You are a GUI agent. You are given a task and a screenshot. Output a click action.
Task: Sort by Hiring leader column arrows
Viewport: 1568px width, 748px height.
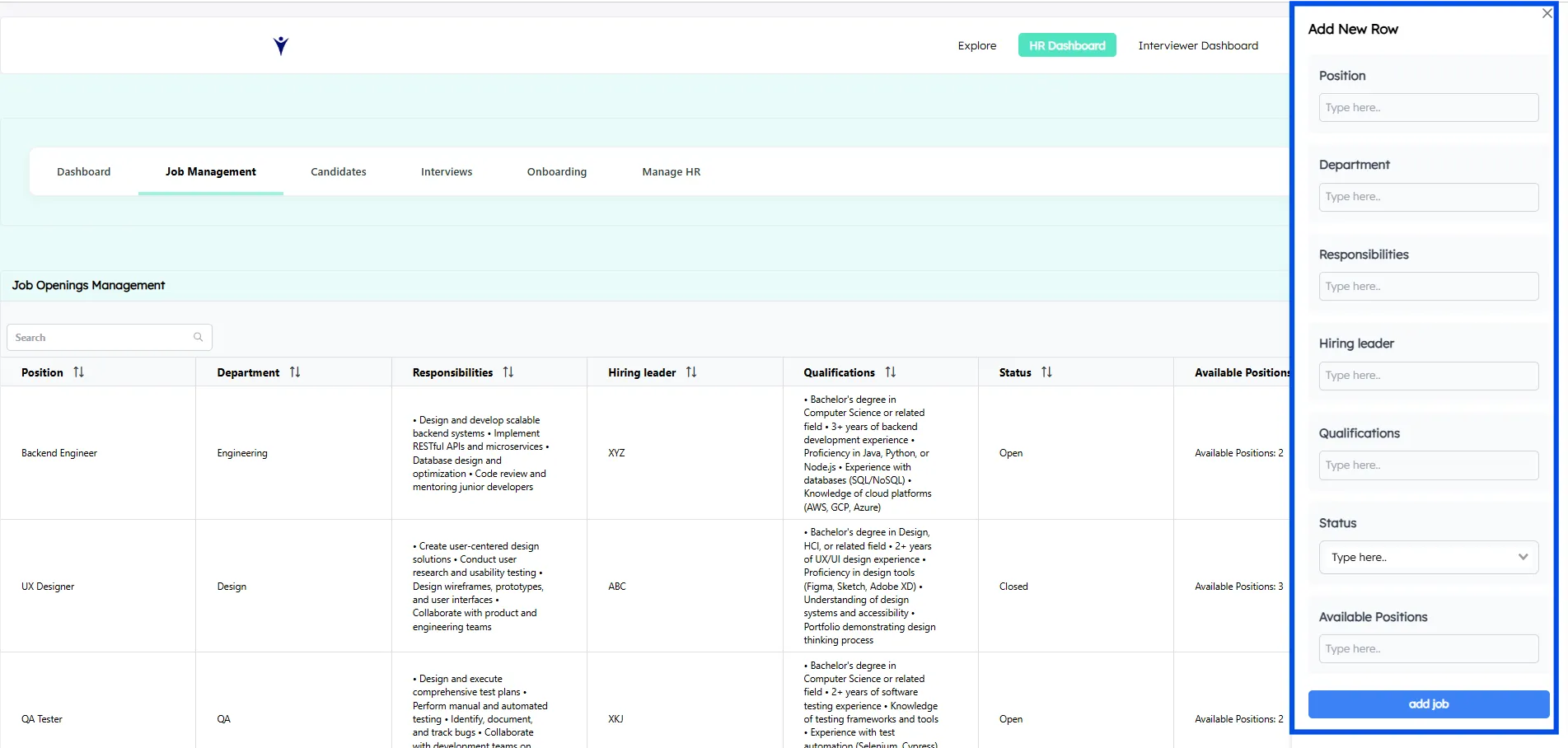pos(691,372)
